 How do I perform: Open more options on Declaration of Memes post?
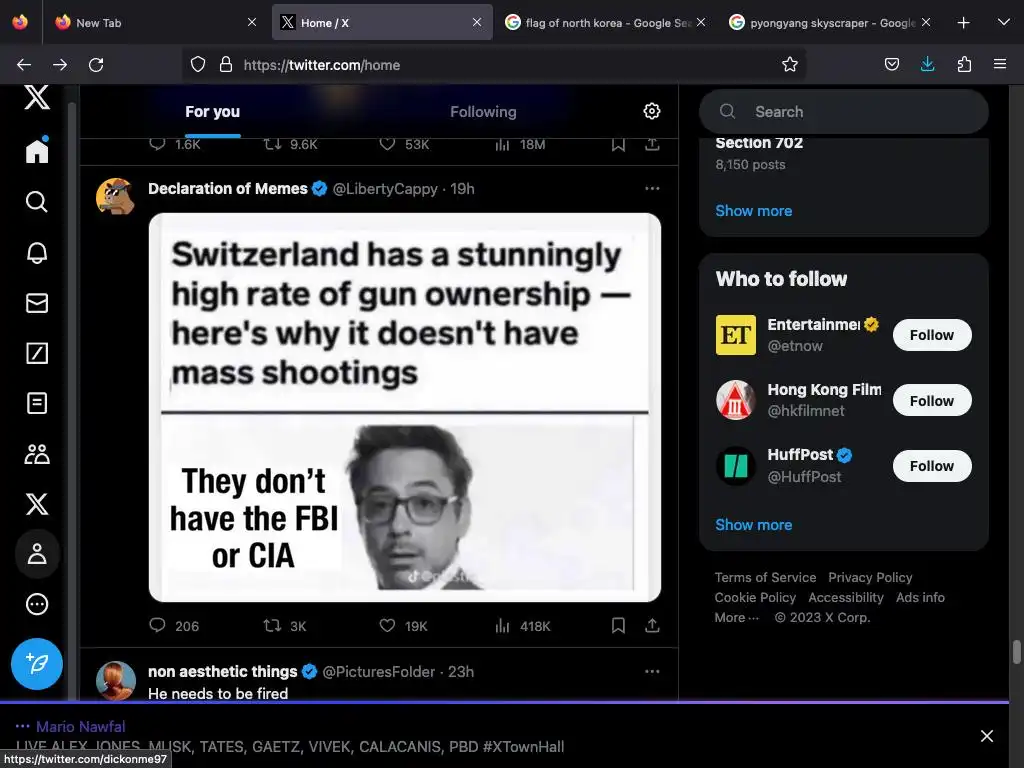pyautogui.click(x=652, y=188)
